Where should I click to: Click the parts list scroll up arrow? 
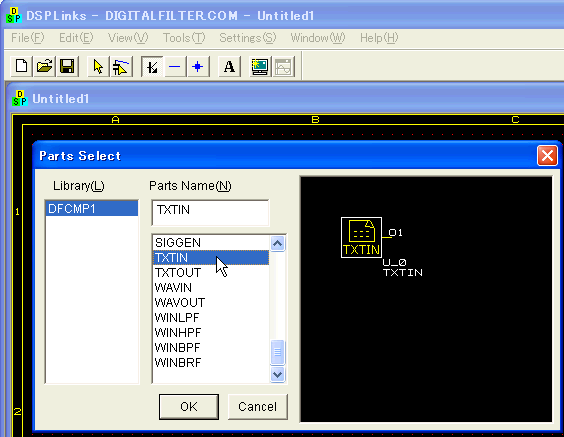pos(277,243)
